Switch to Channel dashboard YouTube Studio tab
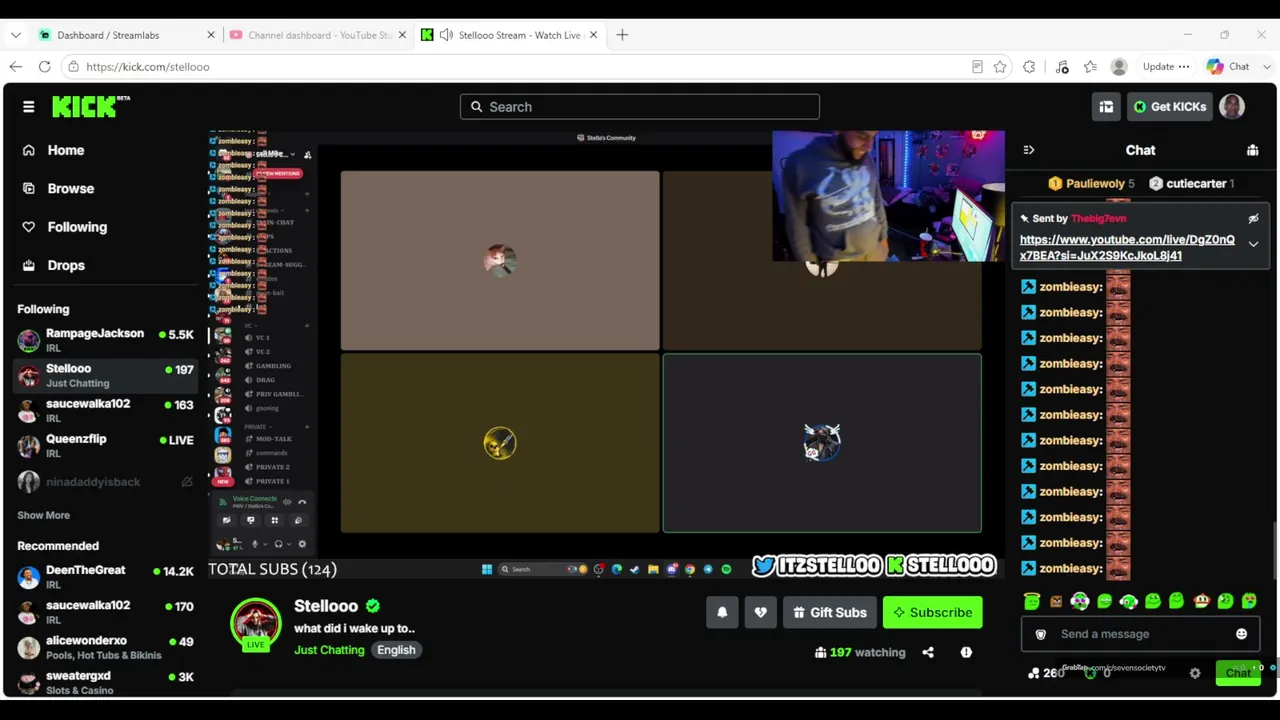Screen dimensions: 1280x720 317,35
